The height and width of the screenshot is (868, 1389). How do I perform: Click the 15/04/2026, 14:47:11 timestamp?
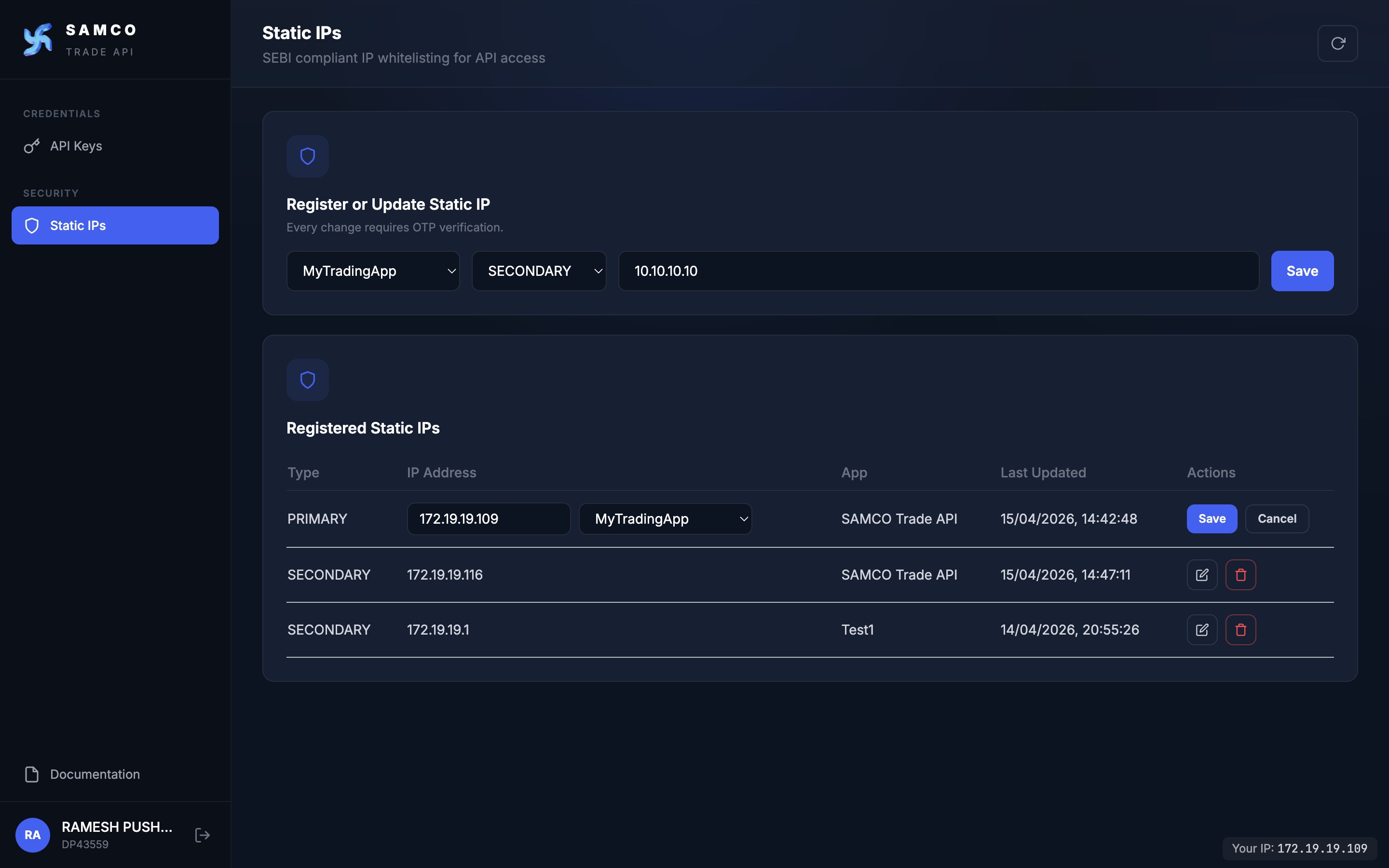[1065, 575]
